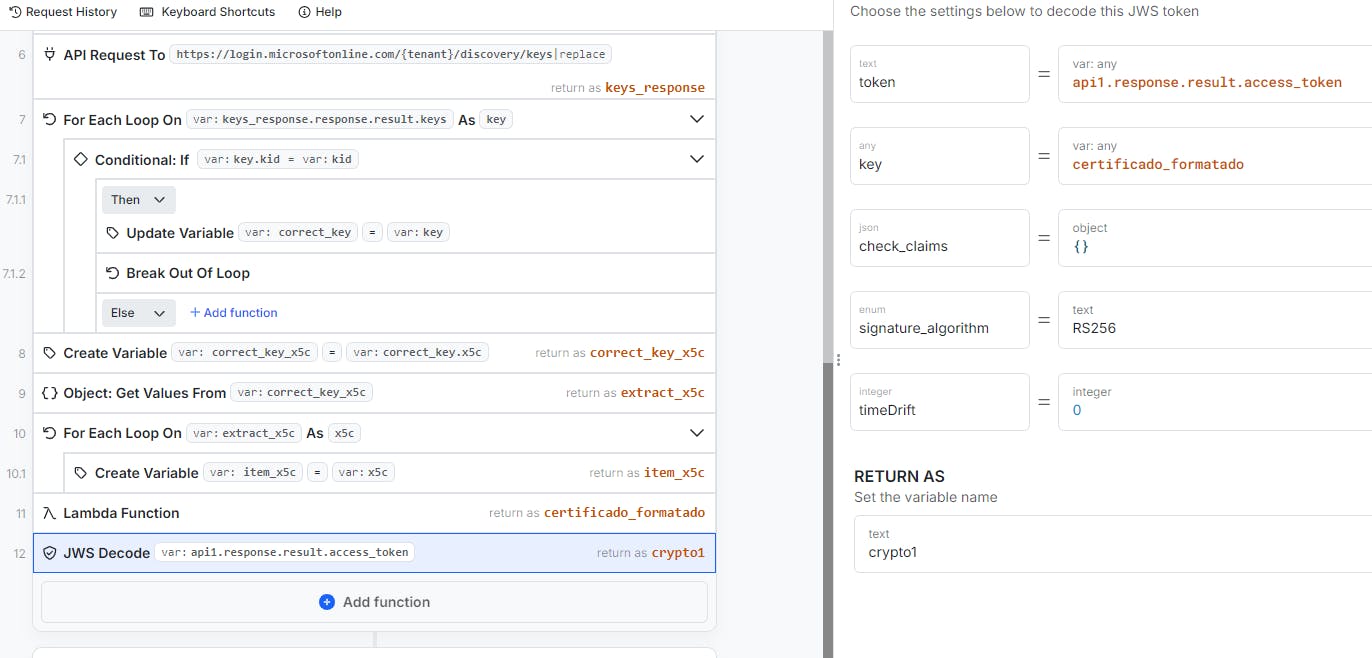Click the Conditional diamond icon
This screenshot has width=1372, height=658.
tap(81, 160)
